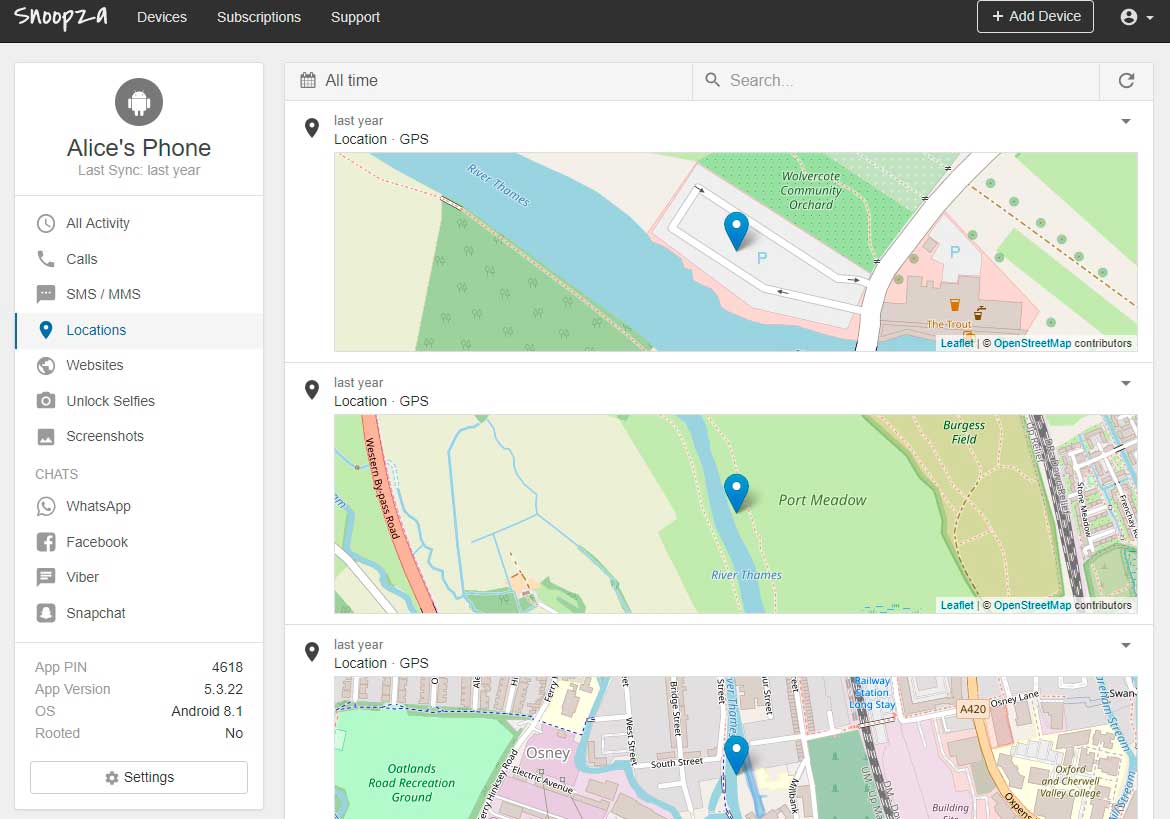The image size is (1170, 819).
Task: Click blue map marker on Osney map
Action: [x=736, y=754]
